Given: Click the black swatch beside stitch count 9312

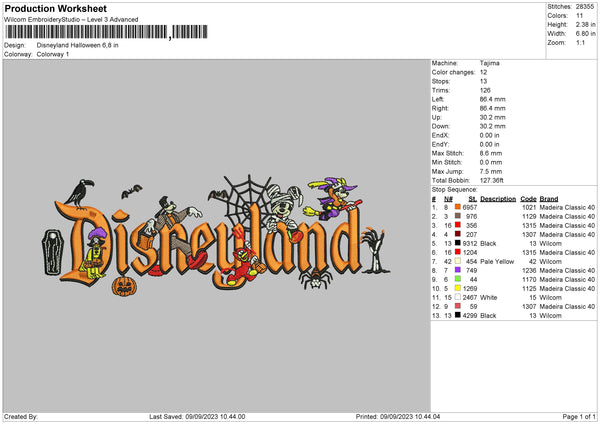Looking at the screenshot, I should pyautogui.click(x=457, y=243).
